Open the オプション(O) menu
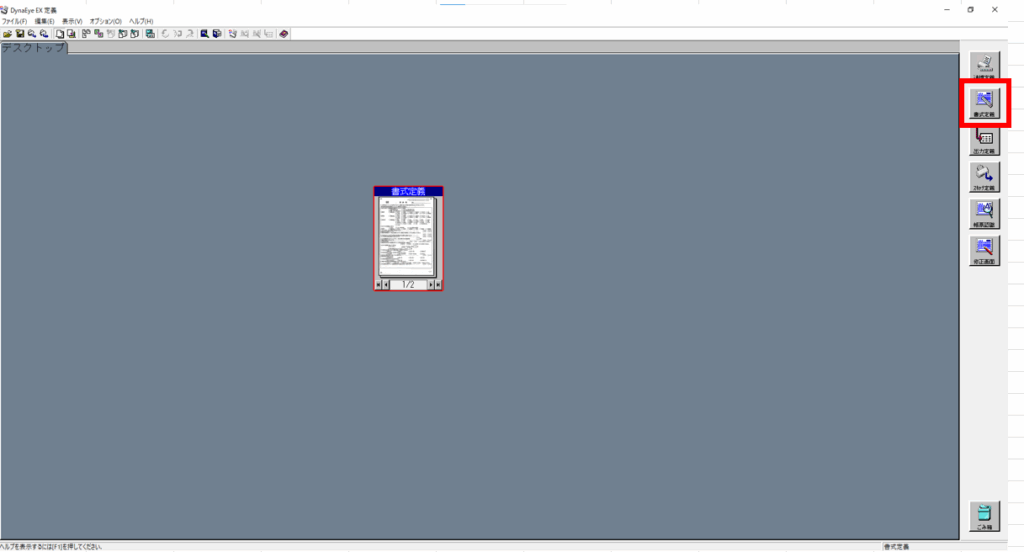 [105, 21]
